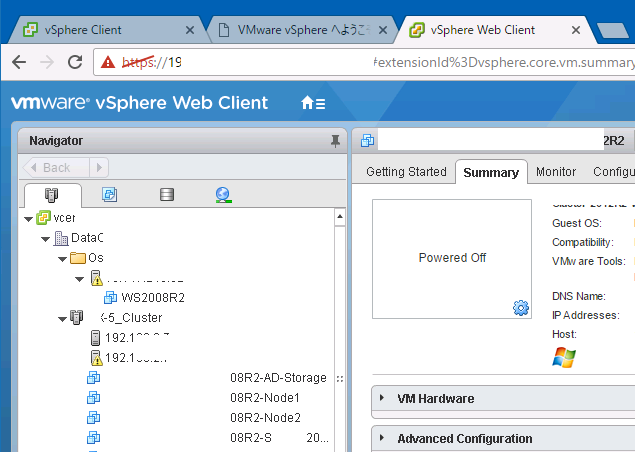
Task: Close the vSphere Client browser tab
Action: tap(190, 30)
